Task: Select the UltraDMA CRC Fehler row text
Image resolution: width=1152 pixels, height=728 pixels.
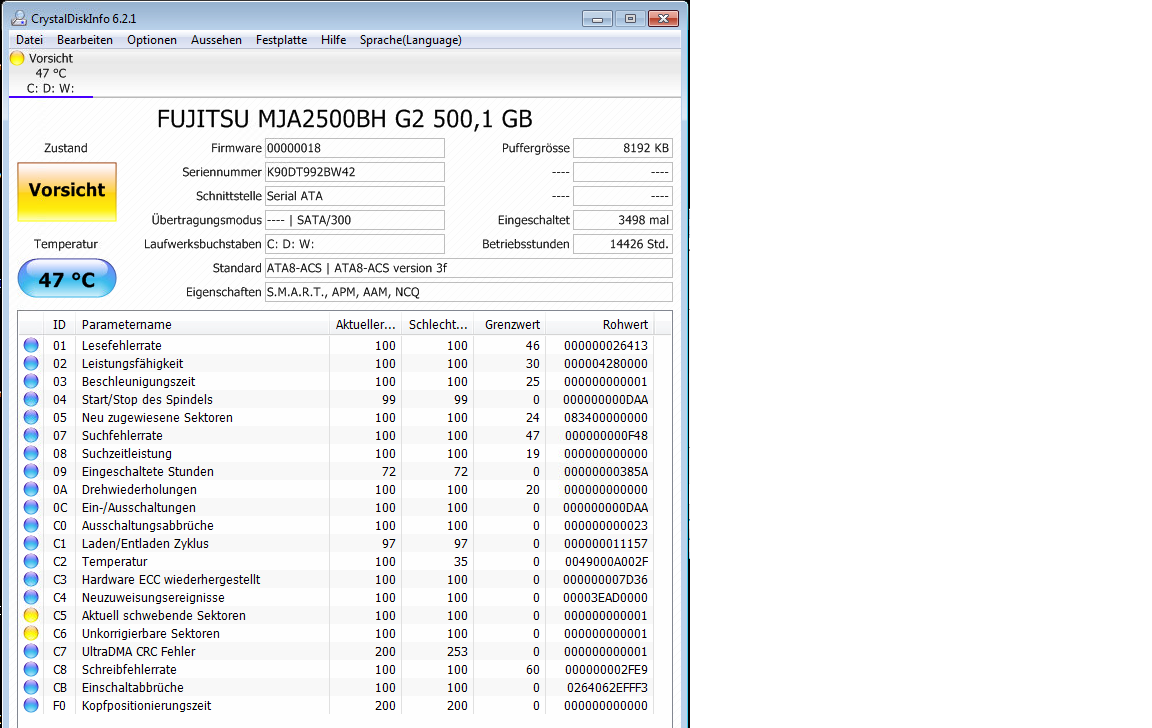Action: 139,652
